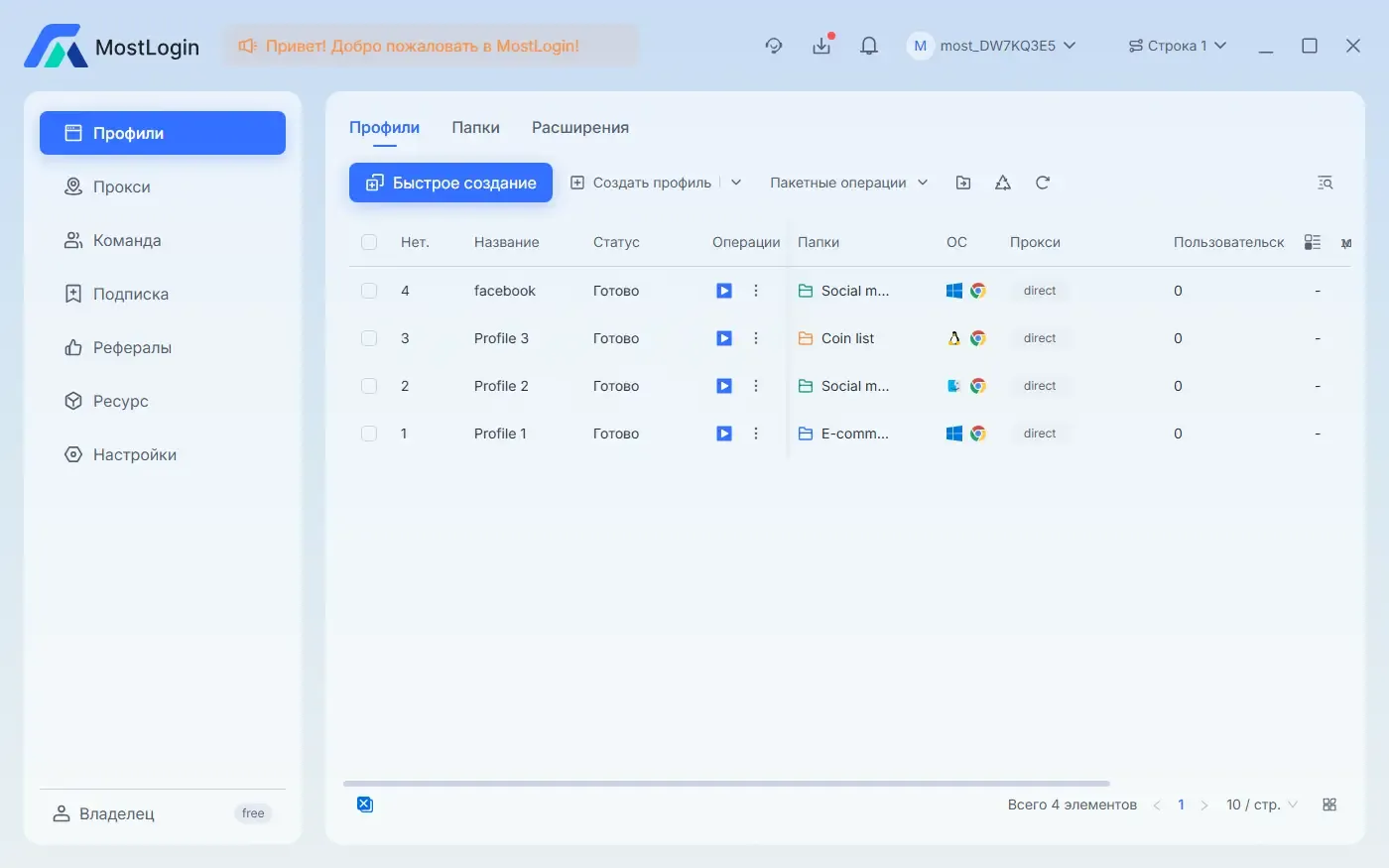The width and height of the screenshot is (1389, 868).
Task: Switch to the Профили tab
Action: click(x=384, y=127)
